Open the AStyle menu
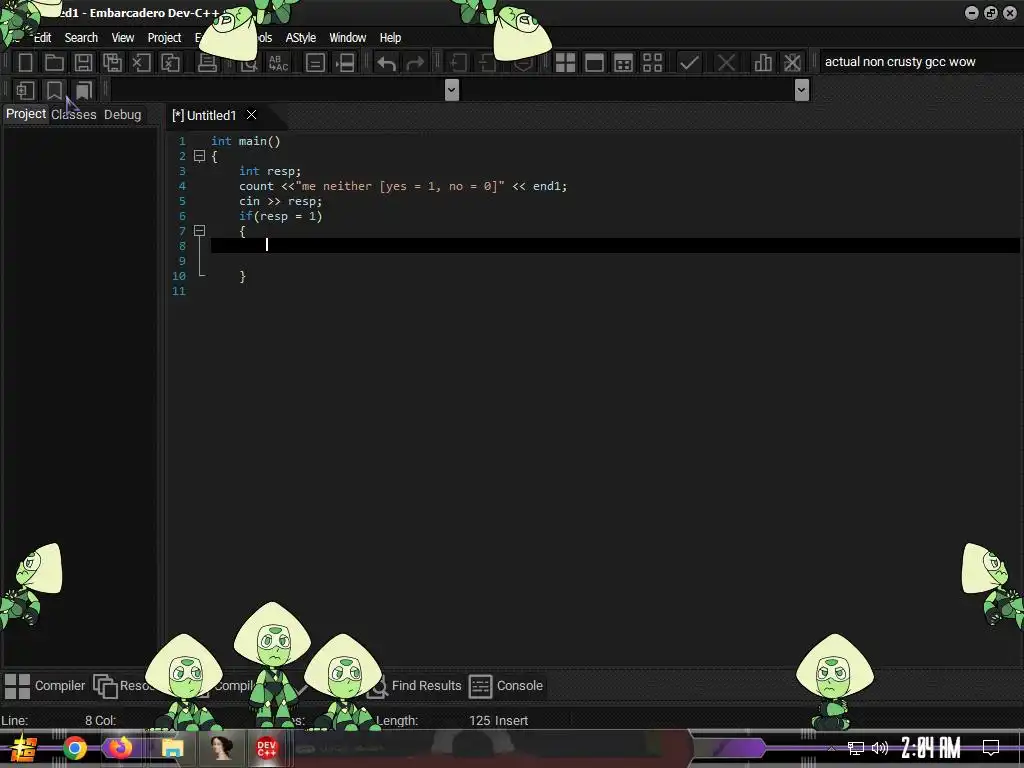This screenshot has width=1024, height=768. pyautogui.click(x=300, y=38)
